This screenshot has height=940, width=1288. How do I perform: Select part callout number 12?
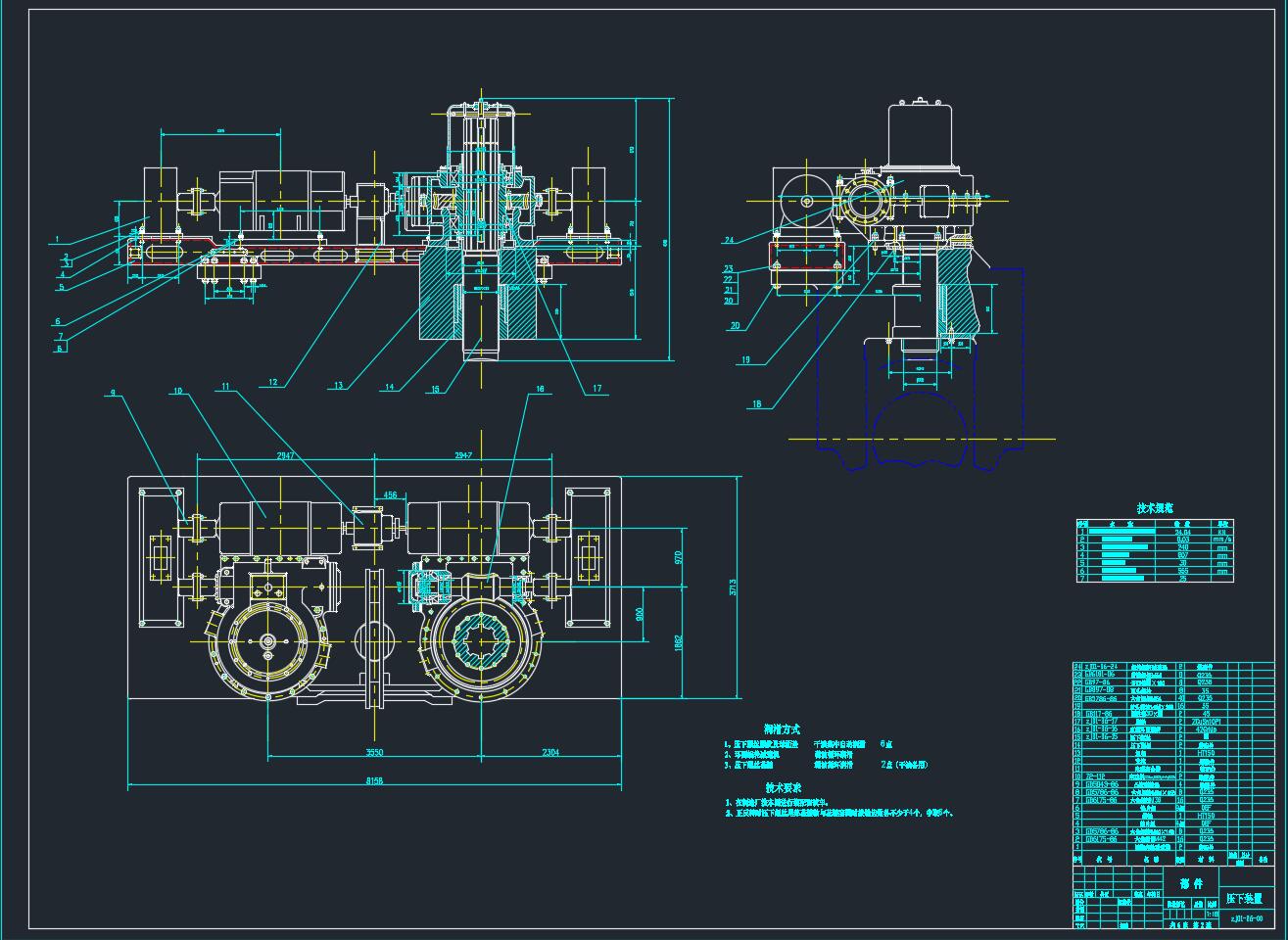tap(272, 382)
